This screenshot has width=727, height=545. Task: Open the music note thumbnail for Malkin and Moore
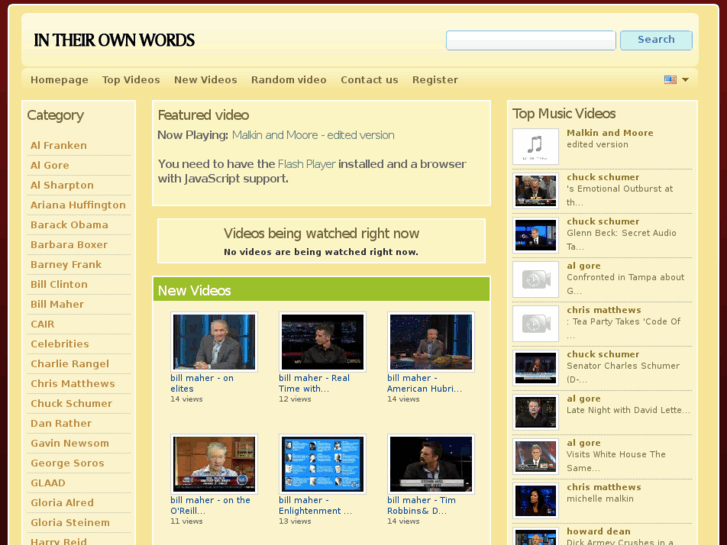(x=536, y=147)
